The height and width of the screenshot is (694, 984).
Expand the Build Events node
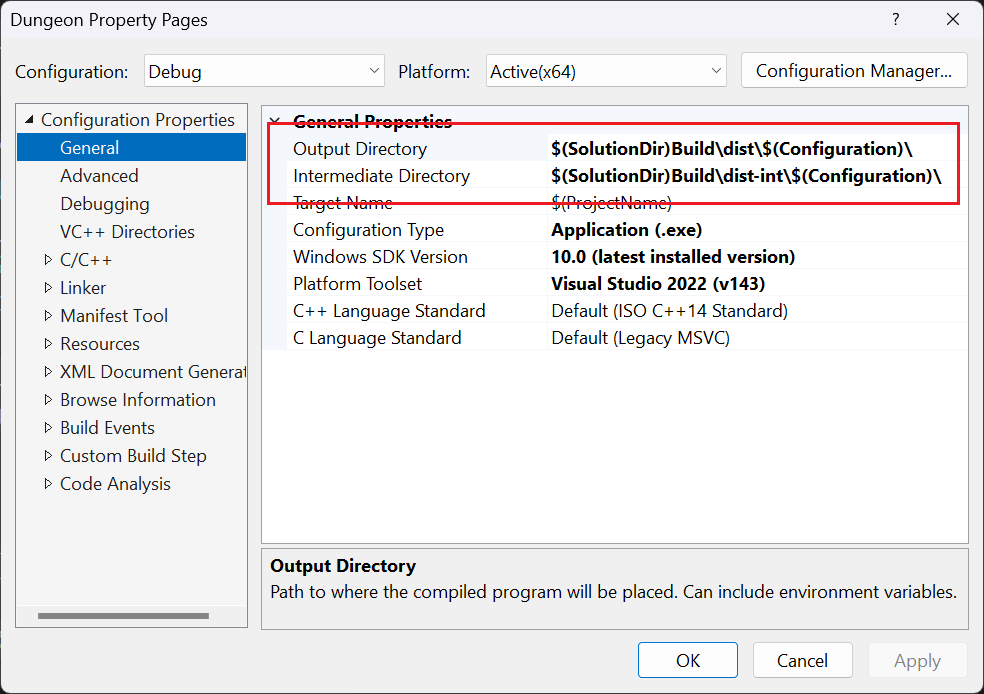(48, 428)
